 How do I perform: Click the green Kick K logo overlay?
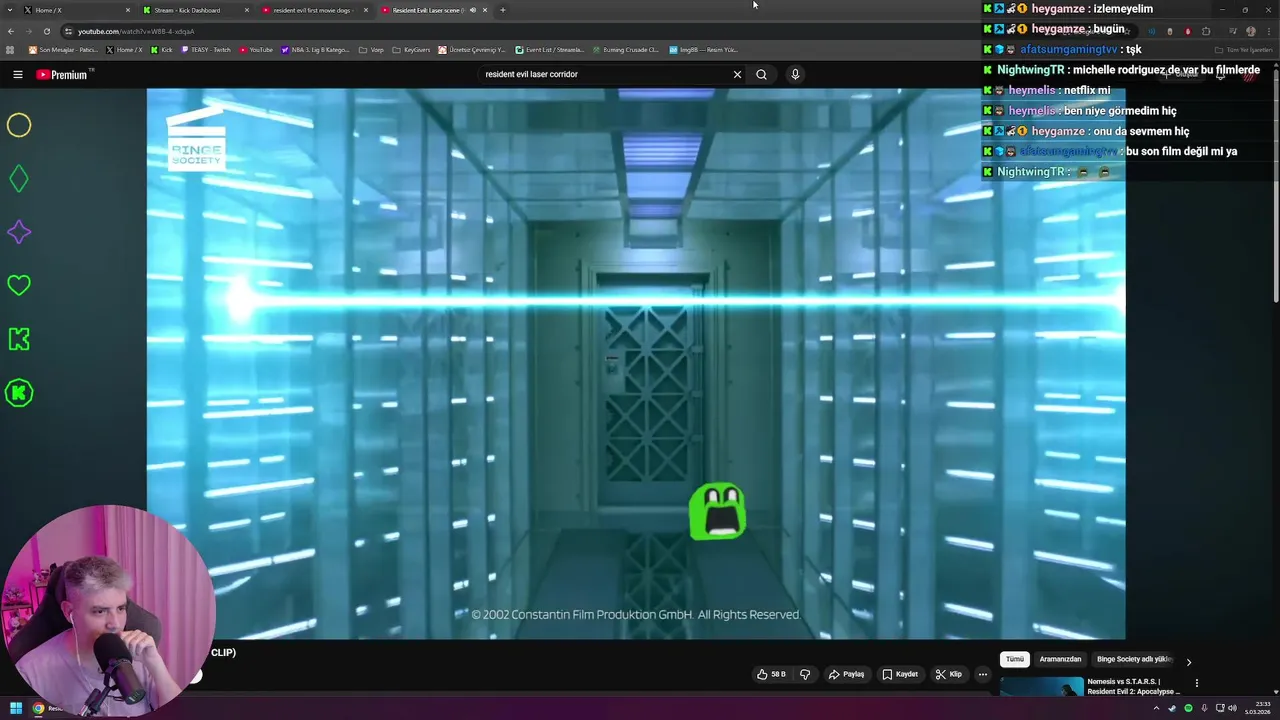pos(19,339)
